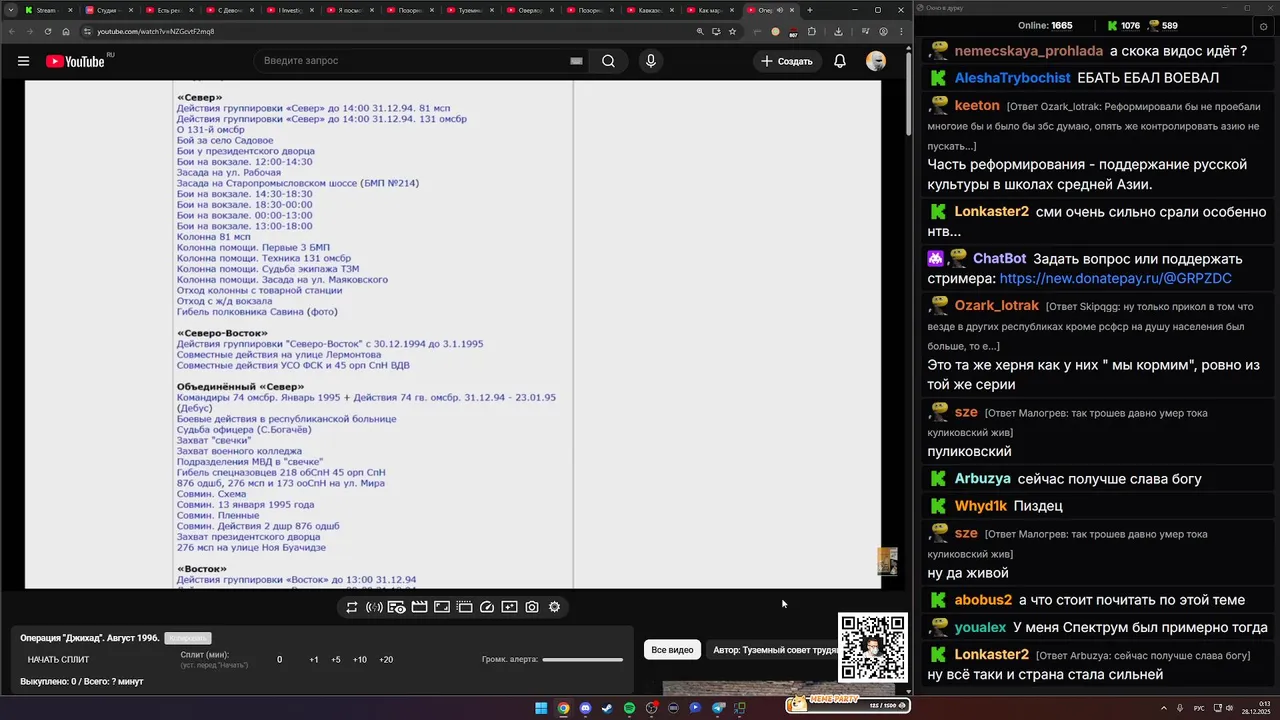Open Discord from the taskbar

click(585, 708)
